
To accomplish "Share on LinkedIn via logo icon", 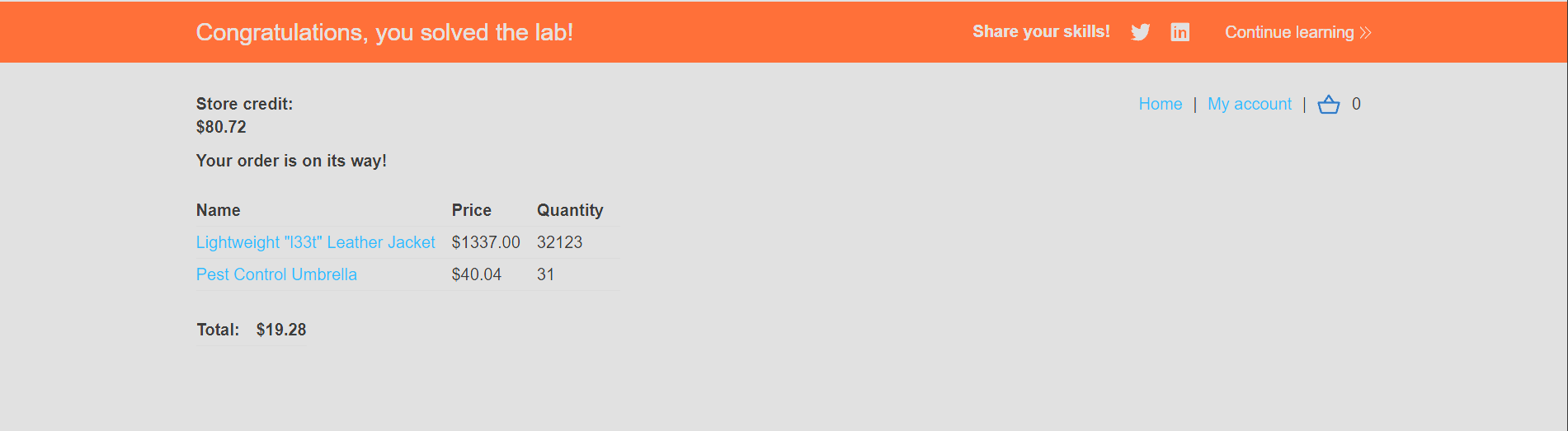I will [x=1180, y=32].
